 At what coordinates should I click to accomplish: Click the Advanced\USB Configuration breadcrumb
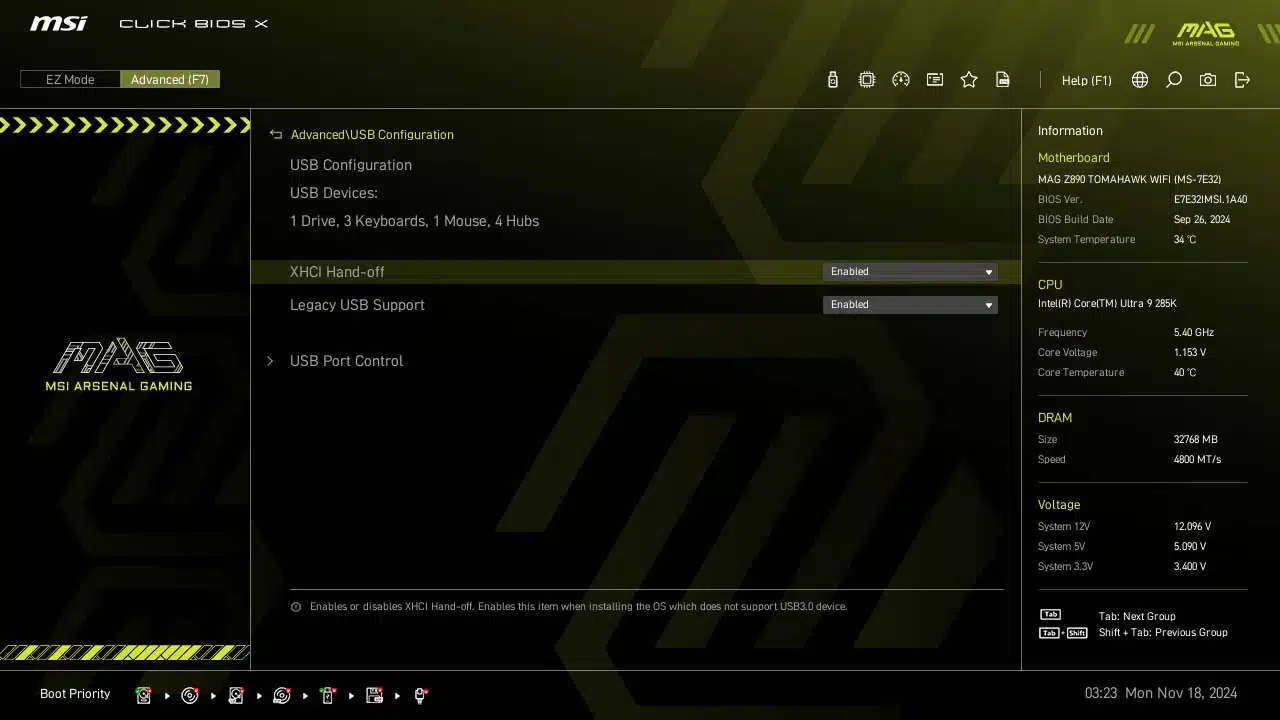point(372,134)
